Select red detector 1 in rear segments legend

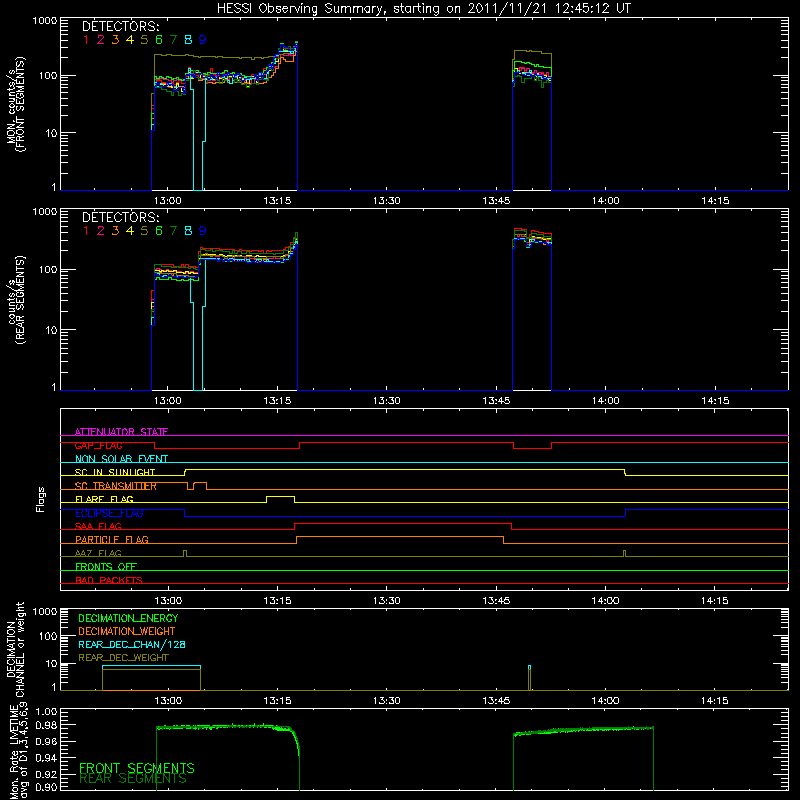(86, 231)
